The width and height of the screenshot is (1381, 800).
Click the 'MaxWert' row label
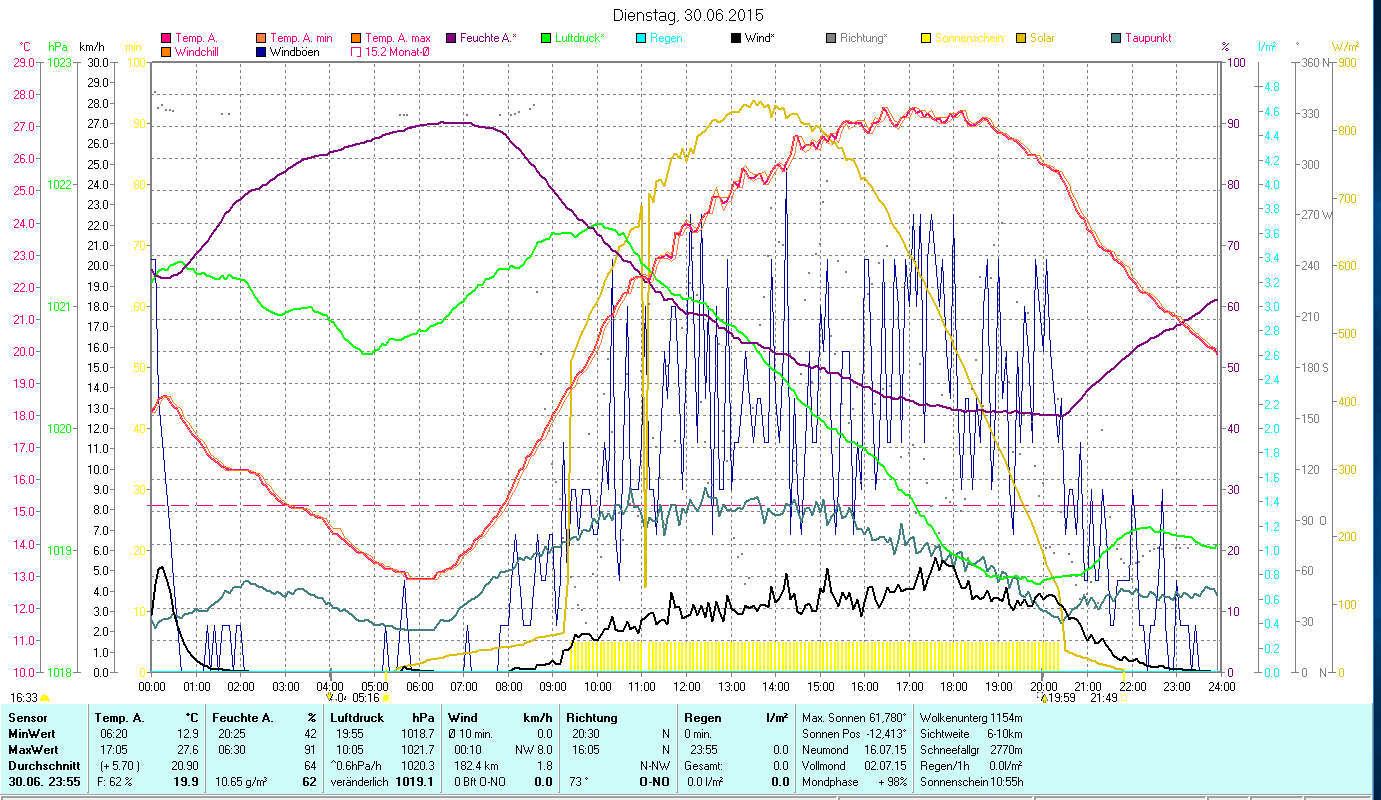[x=32, y=750]
